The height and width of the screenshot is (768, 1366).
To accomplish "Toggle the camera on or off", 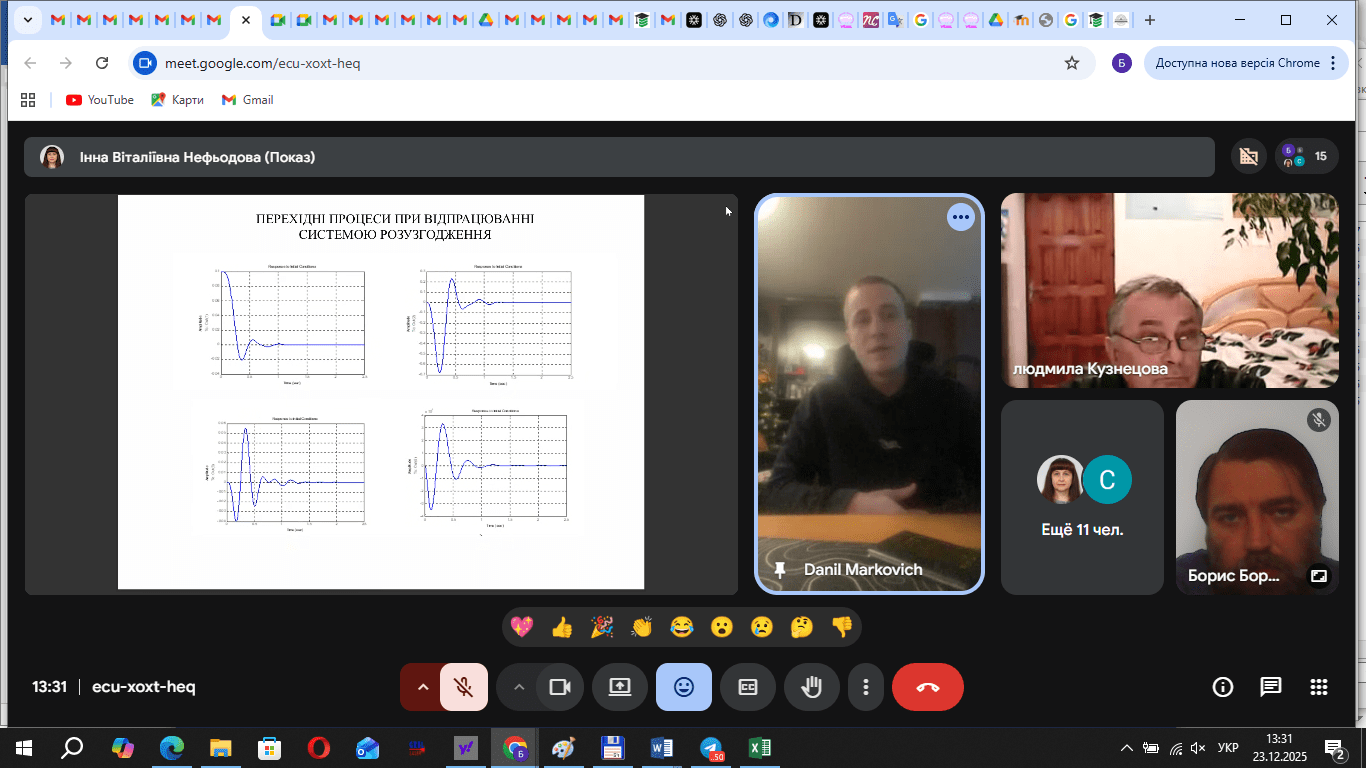I will (559, 687).
